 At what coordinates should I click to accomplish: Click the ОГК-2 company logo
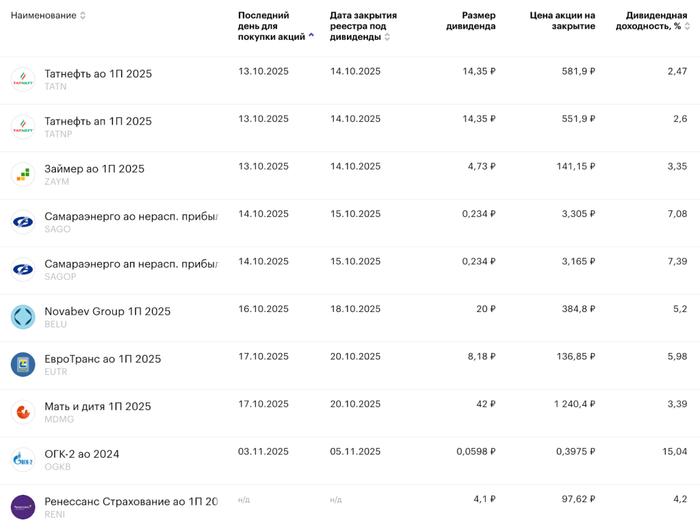(x=22, y=460)
